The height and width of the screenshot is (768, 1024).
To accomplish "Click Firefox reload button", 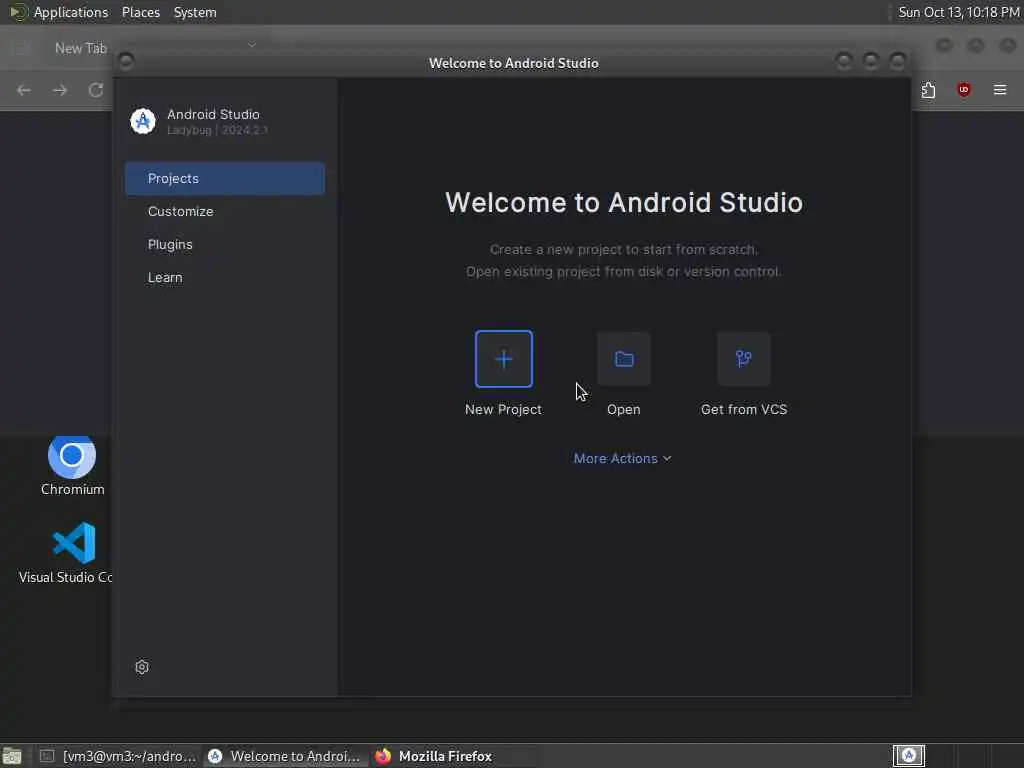I will point(96,90).
